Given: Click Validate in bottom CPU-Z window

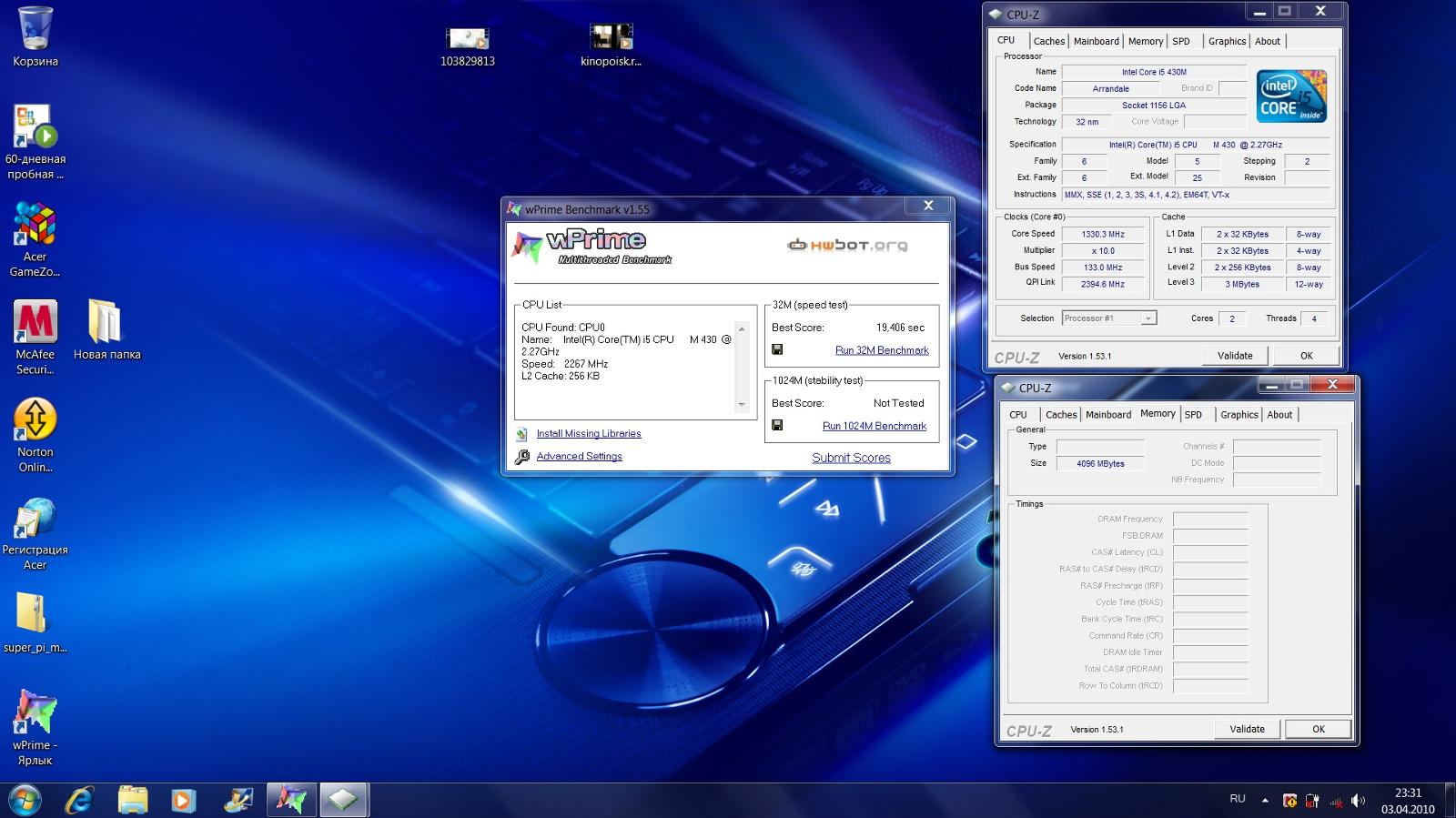Looking at the screenshot, I should click(x=1247, y=729).
